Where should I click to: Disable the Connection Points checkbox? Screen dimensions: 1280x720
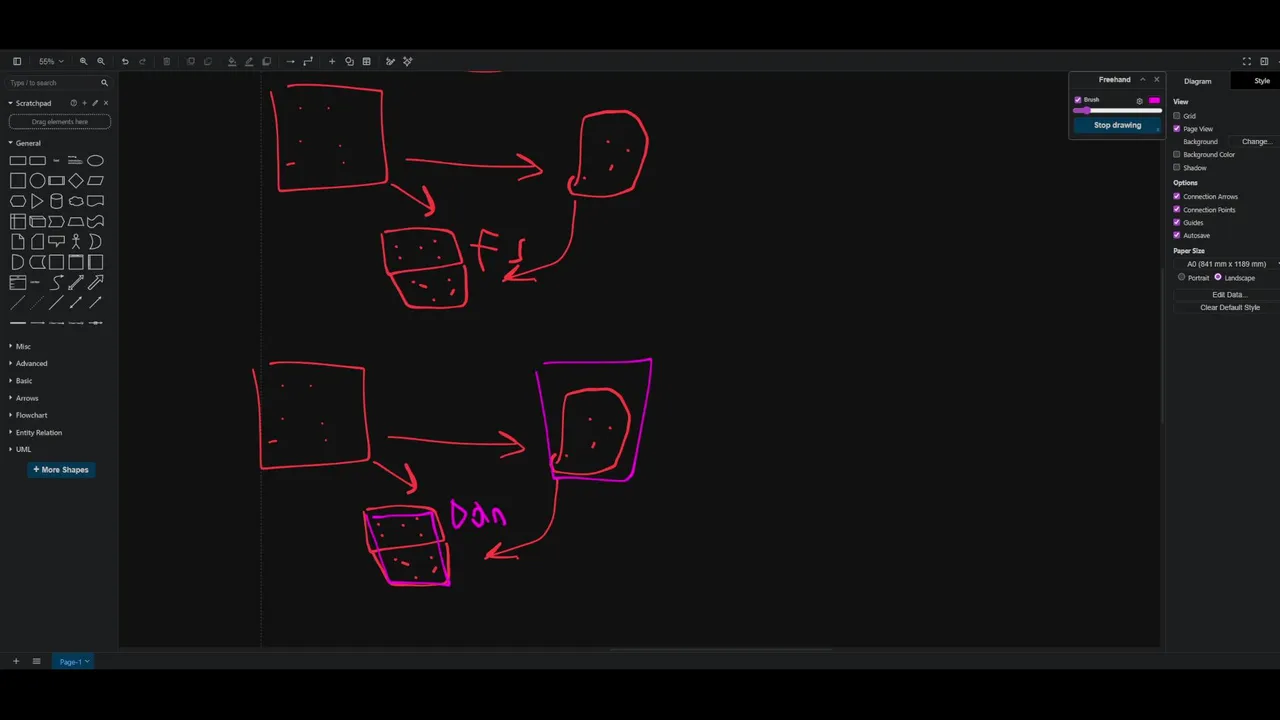coord(1177,210)
